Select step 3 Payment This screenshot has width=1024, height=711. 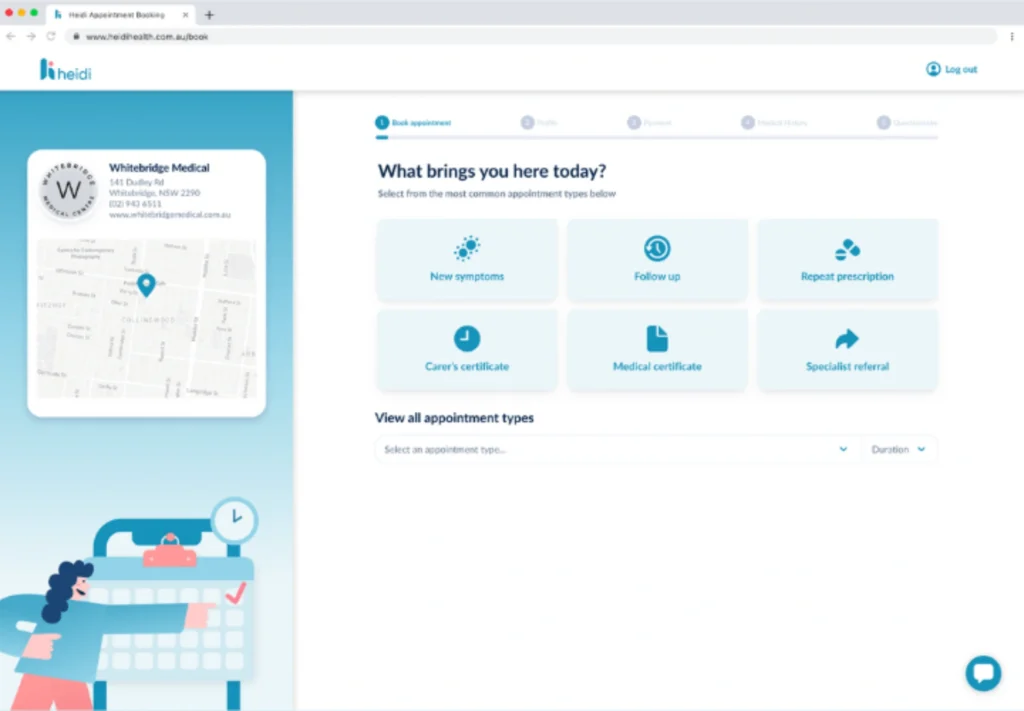pos(649,122)
